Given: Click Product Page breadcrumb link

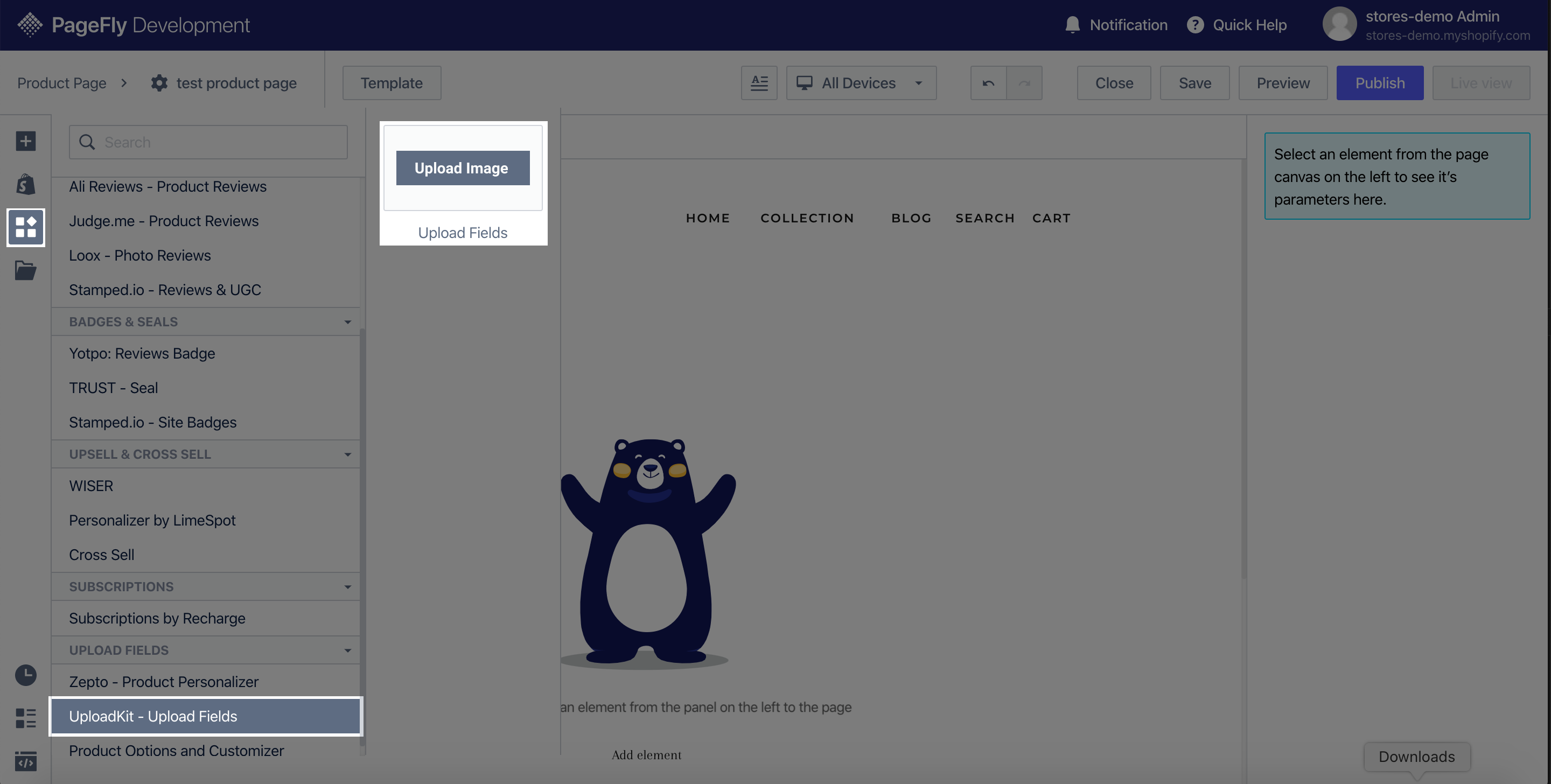Looking at the screenshot, I should (61, 82).
